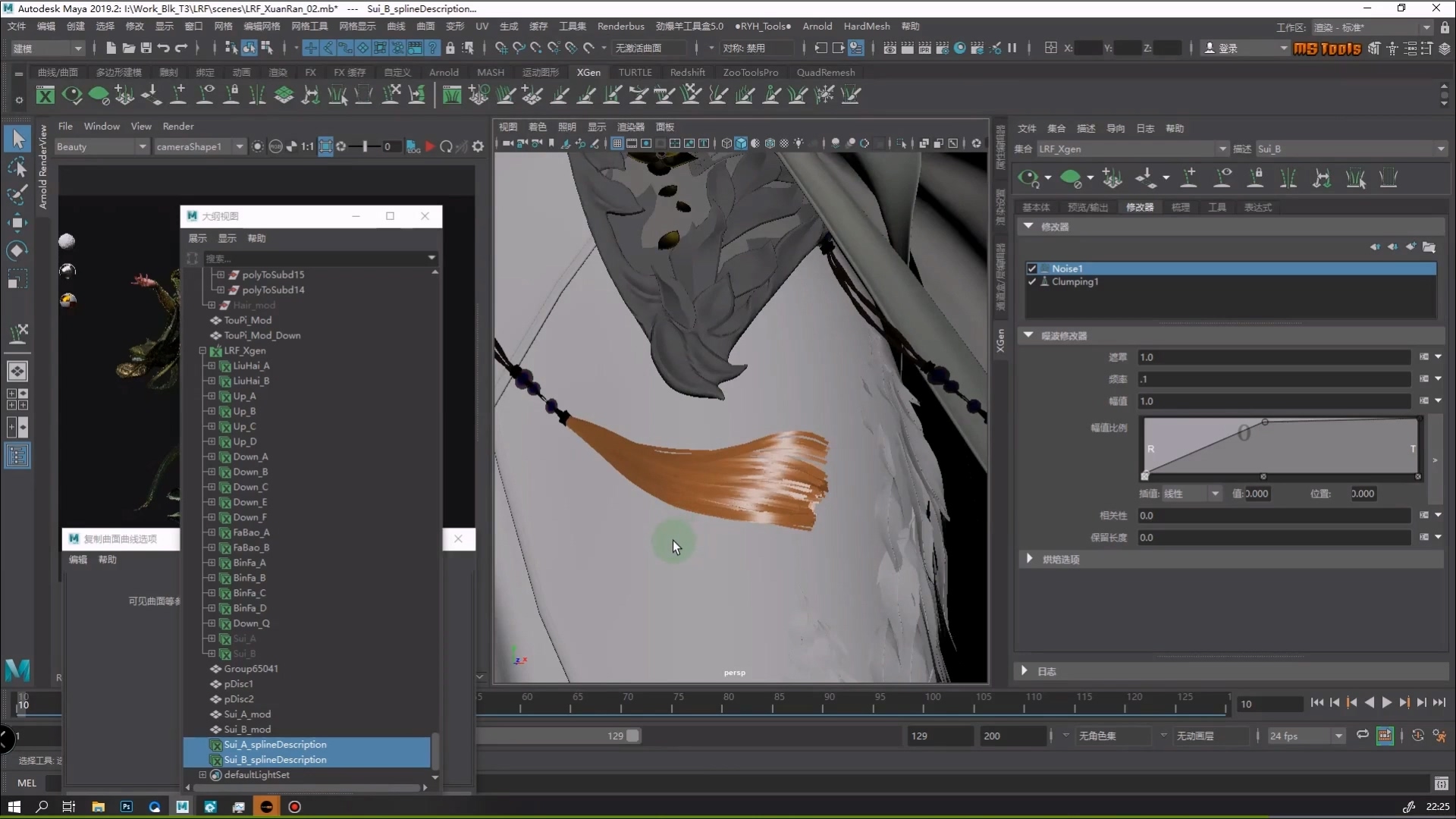
Task: Open the LRF_Xgen collection dropdown
Action: pos(1132,149)
